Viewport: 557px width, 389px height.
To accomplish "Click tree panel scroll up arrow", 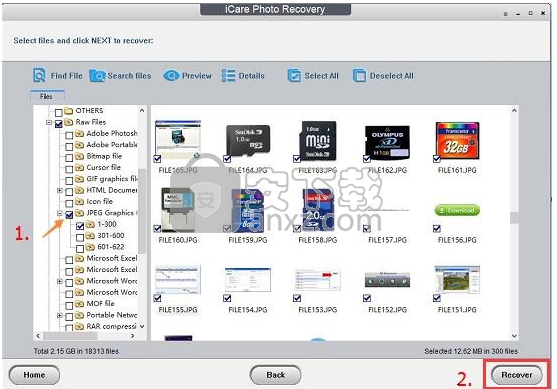I will (142, 110).
